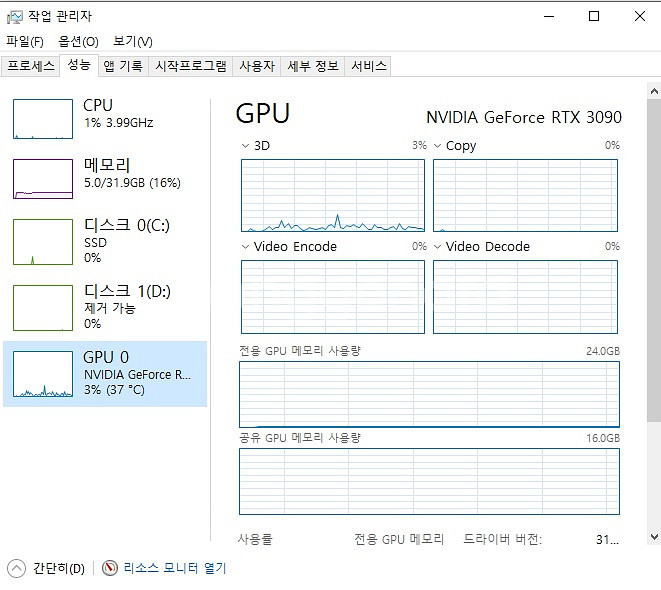Click the 5.0/31.9GB (16%) memory value
This screenshot has width=661, height=590.
[x=132, y=183]
